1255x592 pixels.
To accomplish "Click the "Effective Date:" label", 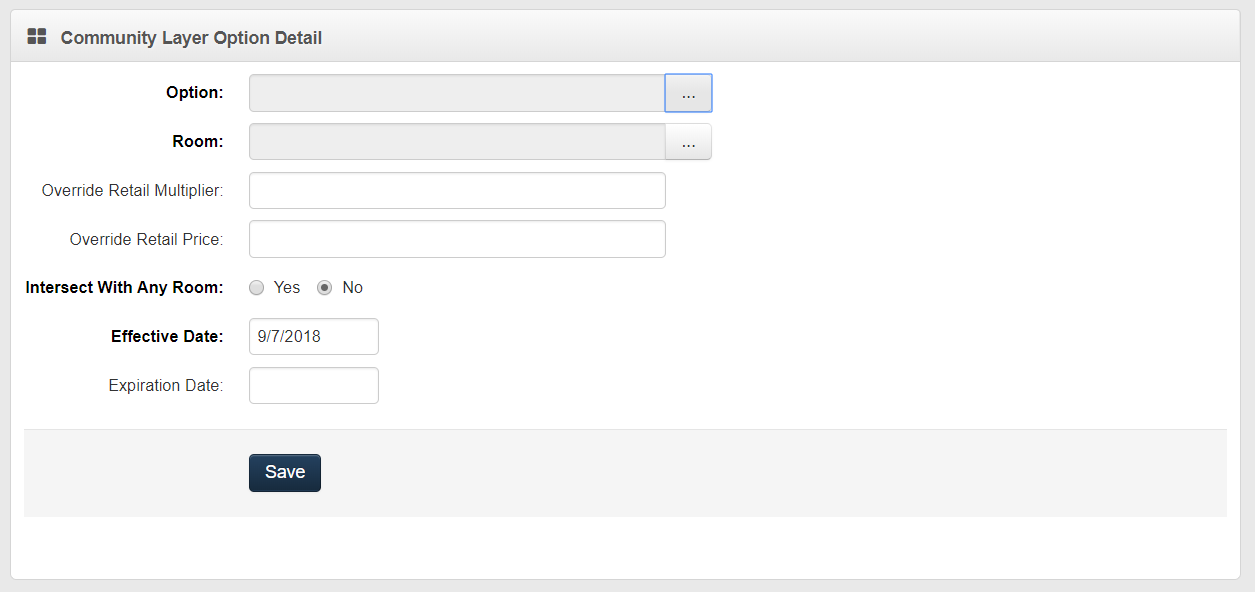I will click(166, 337).
